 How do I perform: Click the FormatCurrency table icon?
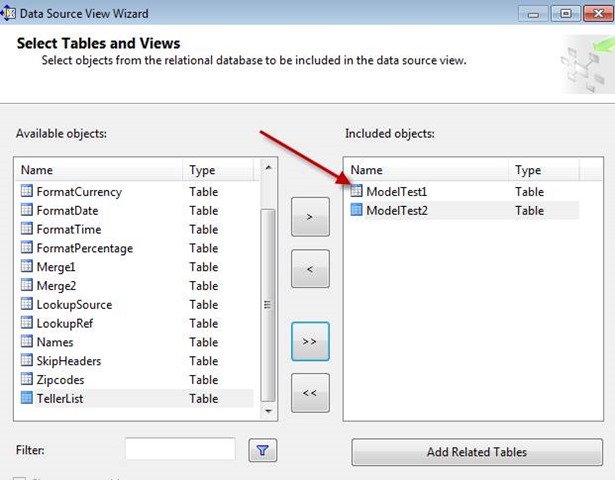tap(27, 192)
